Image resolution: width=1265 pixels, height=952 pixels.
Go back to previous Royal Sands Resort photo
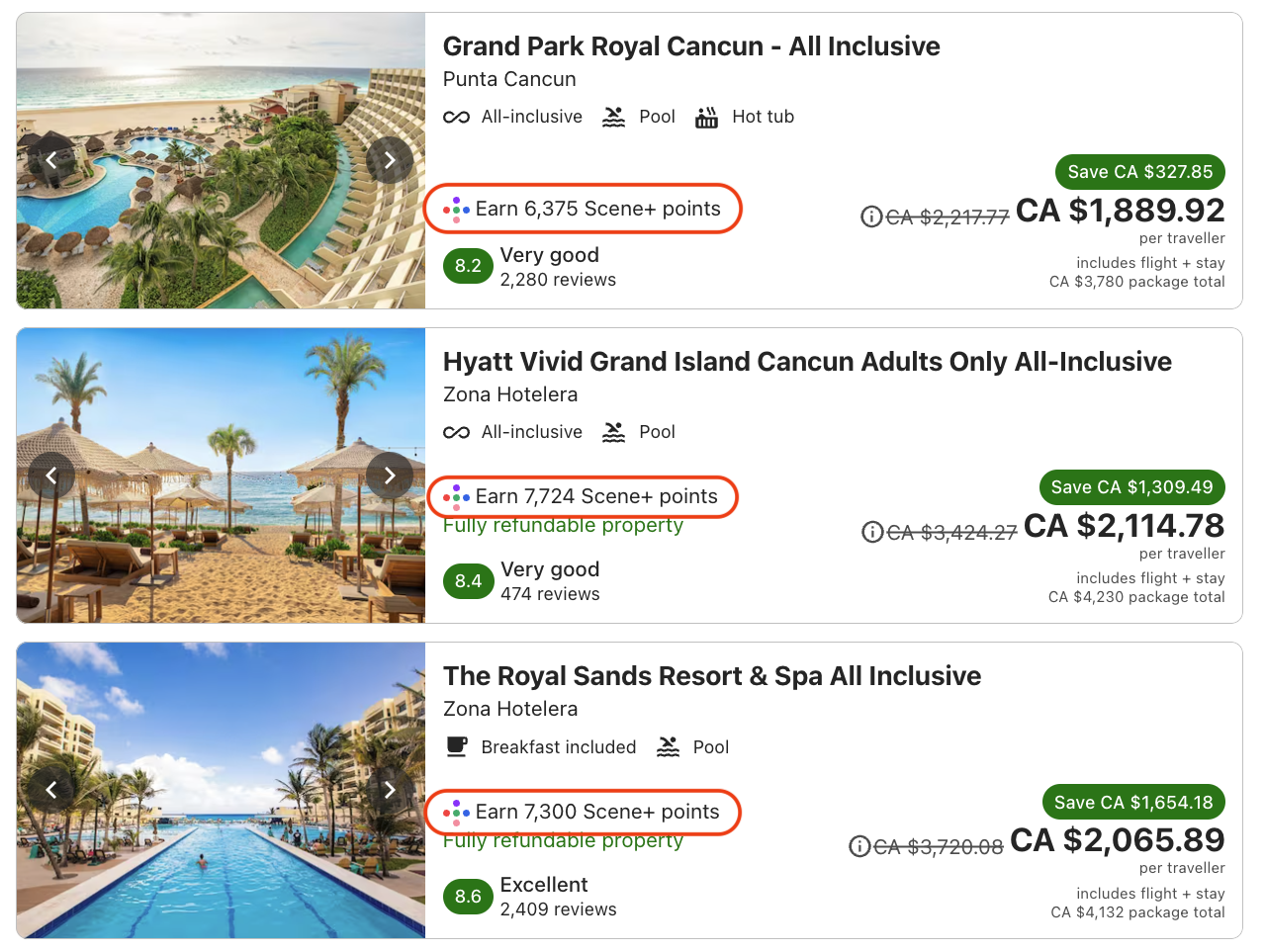click(51, 790)
